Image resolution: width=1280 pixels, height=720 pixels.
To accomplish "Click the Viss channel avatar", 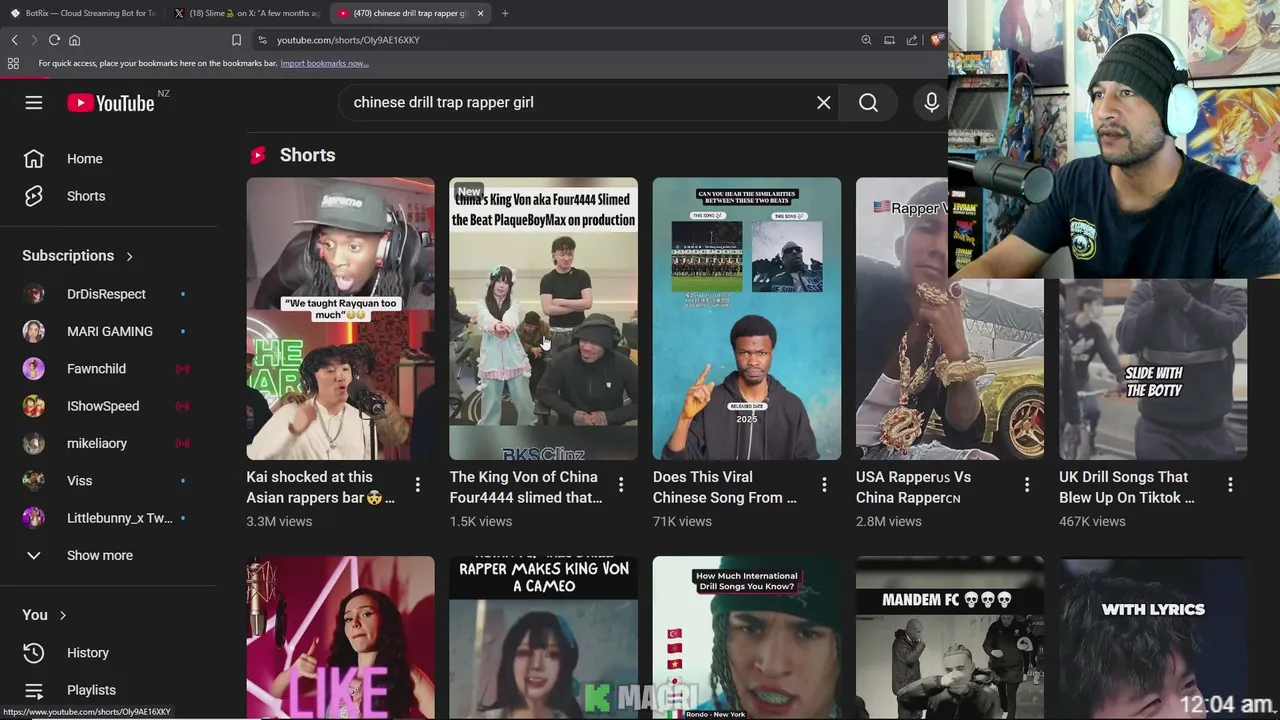I will pos(34,480).
